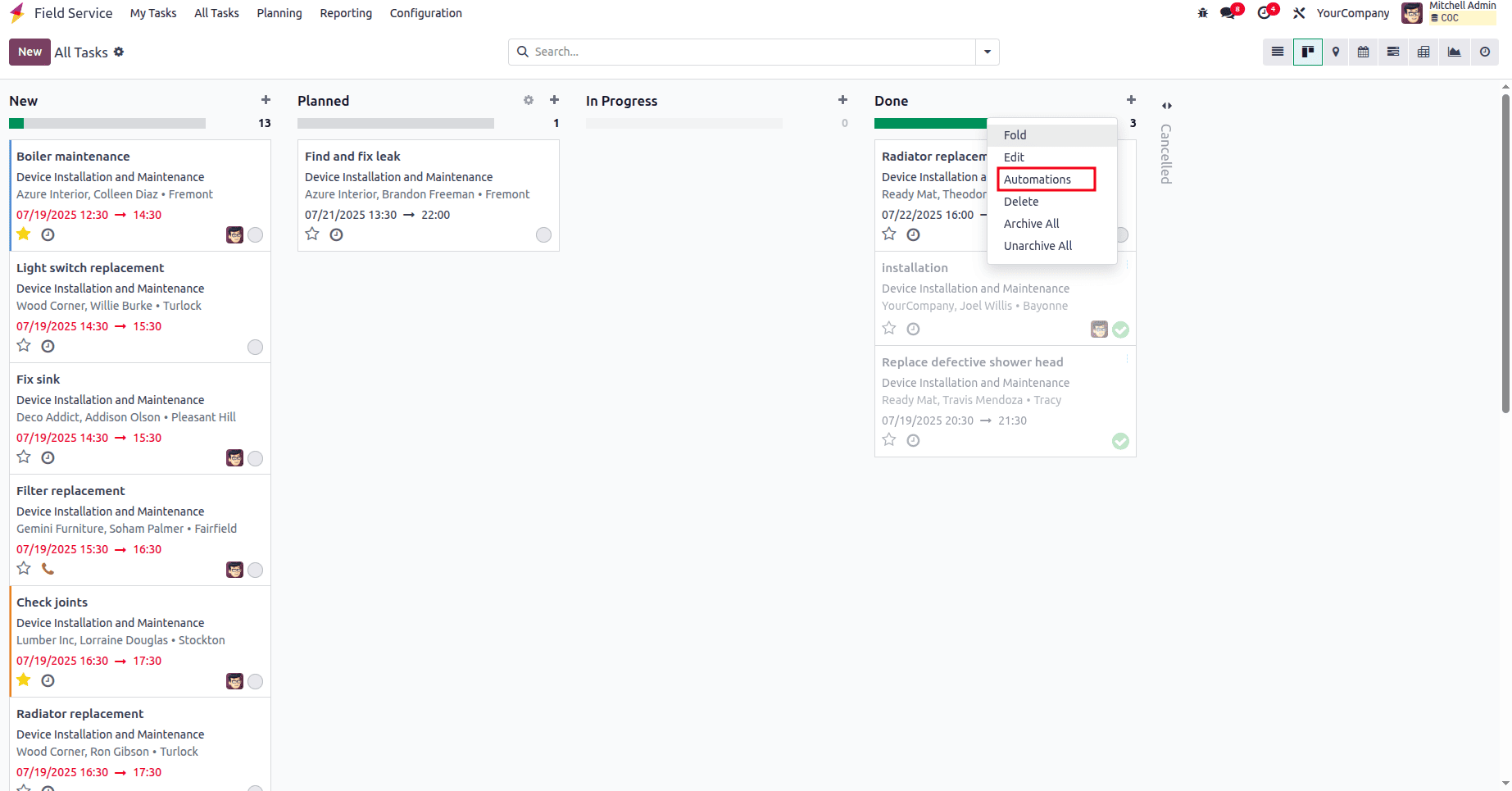
Task: Toggle green done state on installation card
Action: click(1121, 330)
